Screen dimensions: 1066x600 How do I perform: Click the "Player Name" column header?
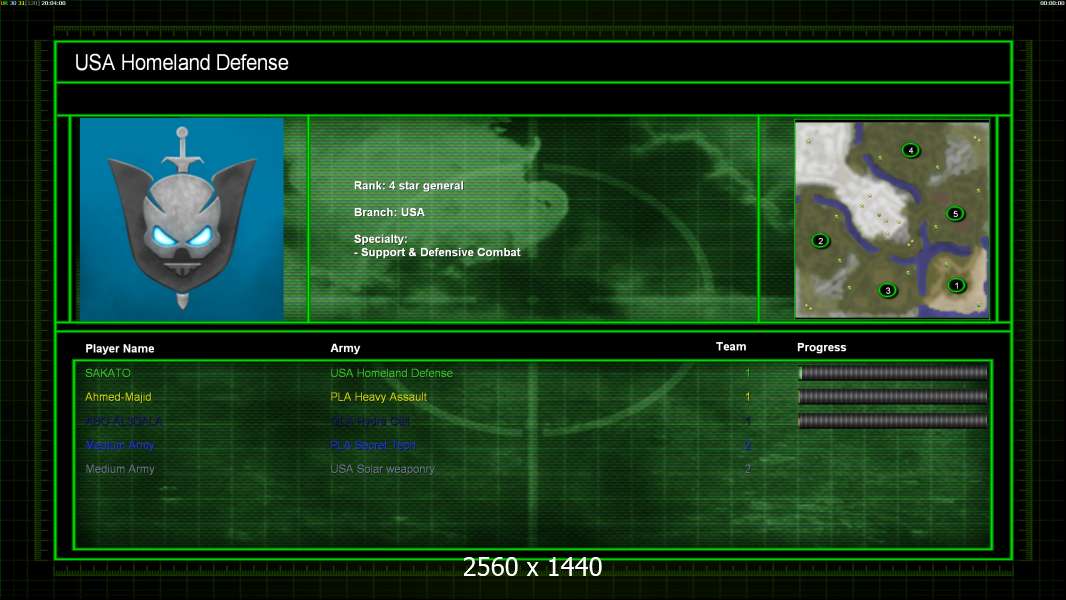[120, 349]
